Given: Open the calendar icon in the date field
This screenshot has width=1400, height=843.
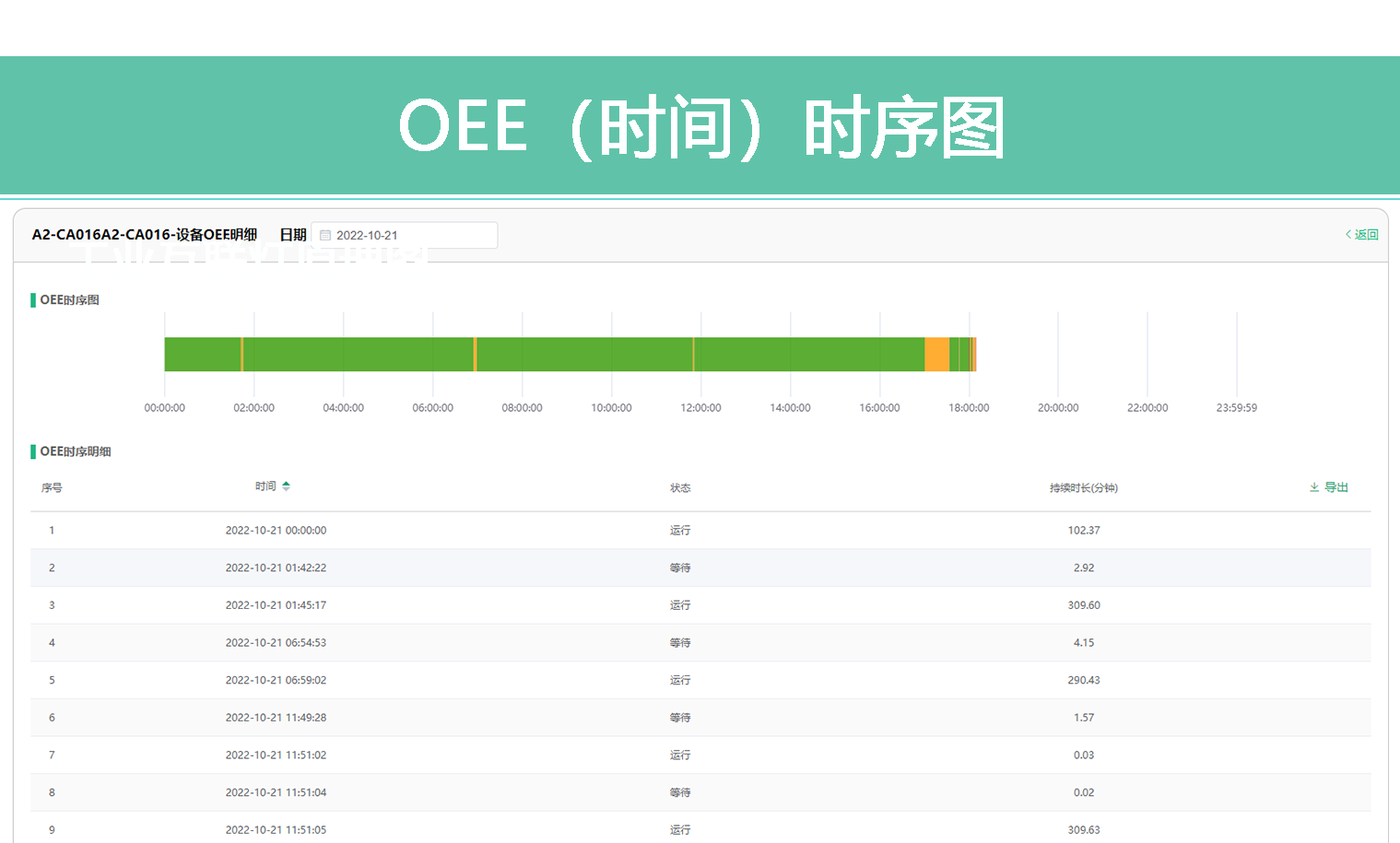Looking at the screenshot, I should (x=324, y=234).
